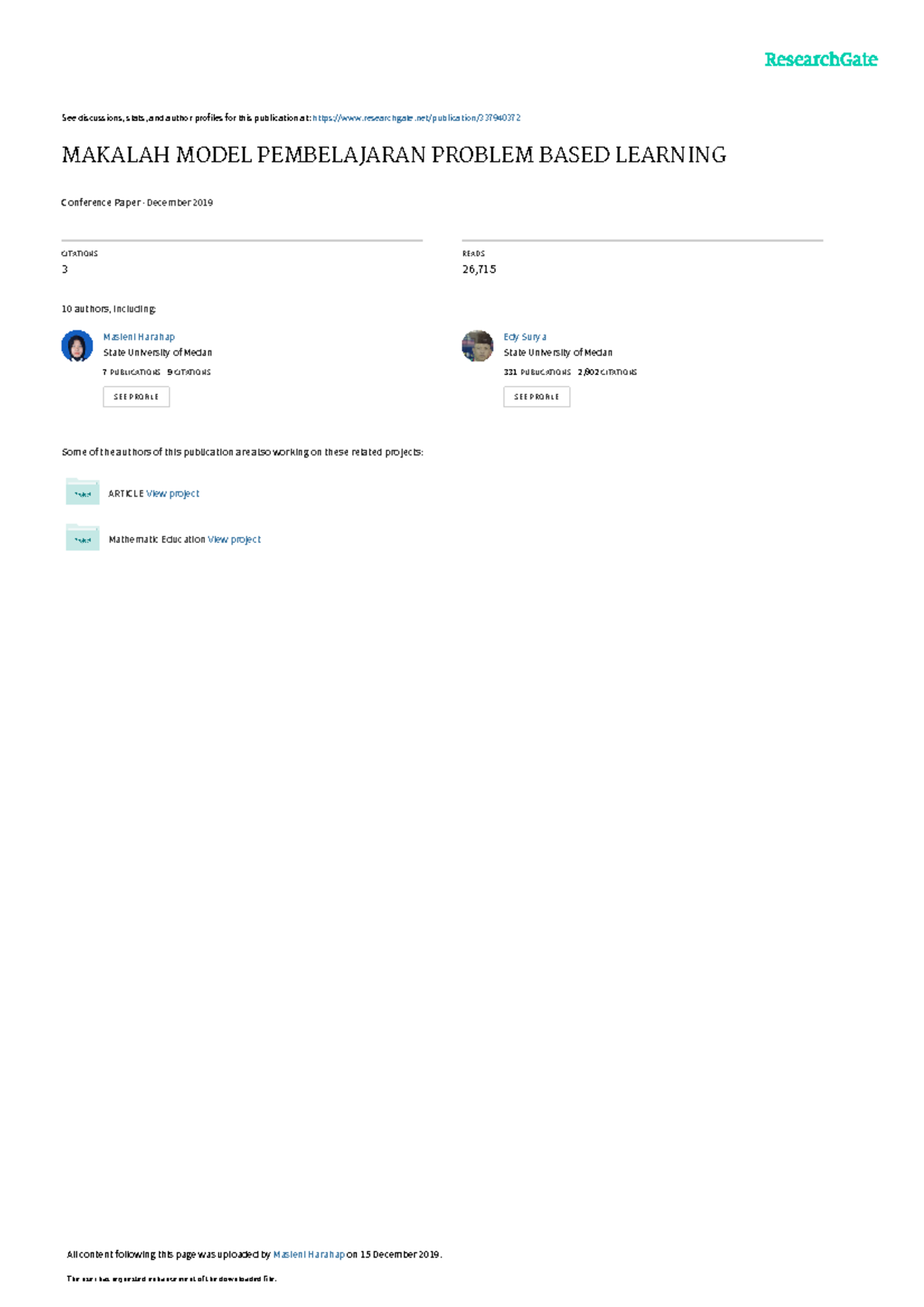The image size is (924, 1307).
Task: Click State University of Medan under Masleni Harahap
Action: pyautogui.click(x=157, y=353)
